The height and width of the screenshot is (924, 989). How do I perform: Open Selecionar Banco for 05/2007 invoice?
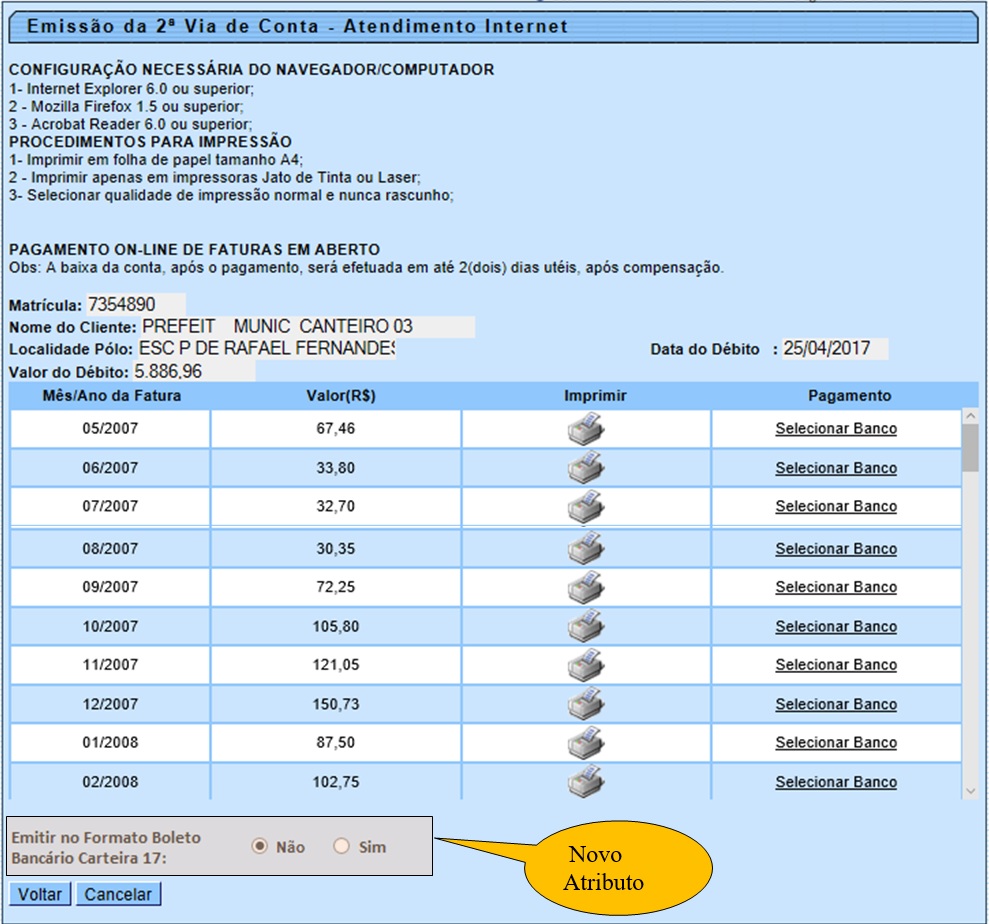pyautogui.click(x=836, y=429)
